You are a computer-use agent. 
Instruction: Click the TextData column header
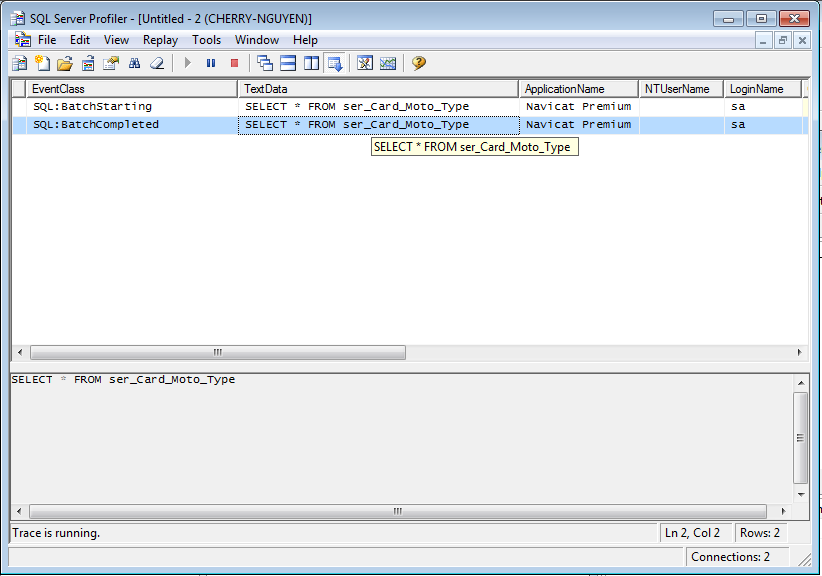click(x=263, y=88)
